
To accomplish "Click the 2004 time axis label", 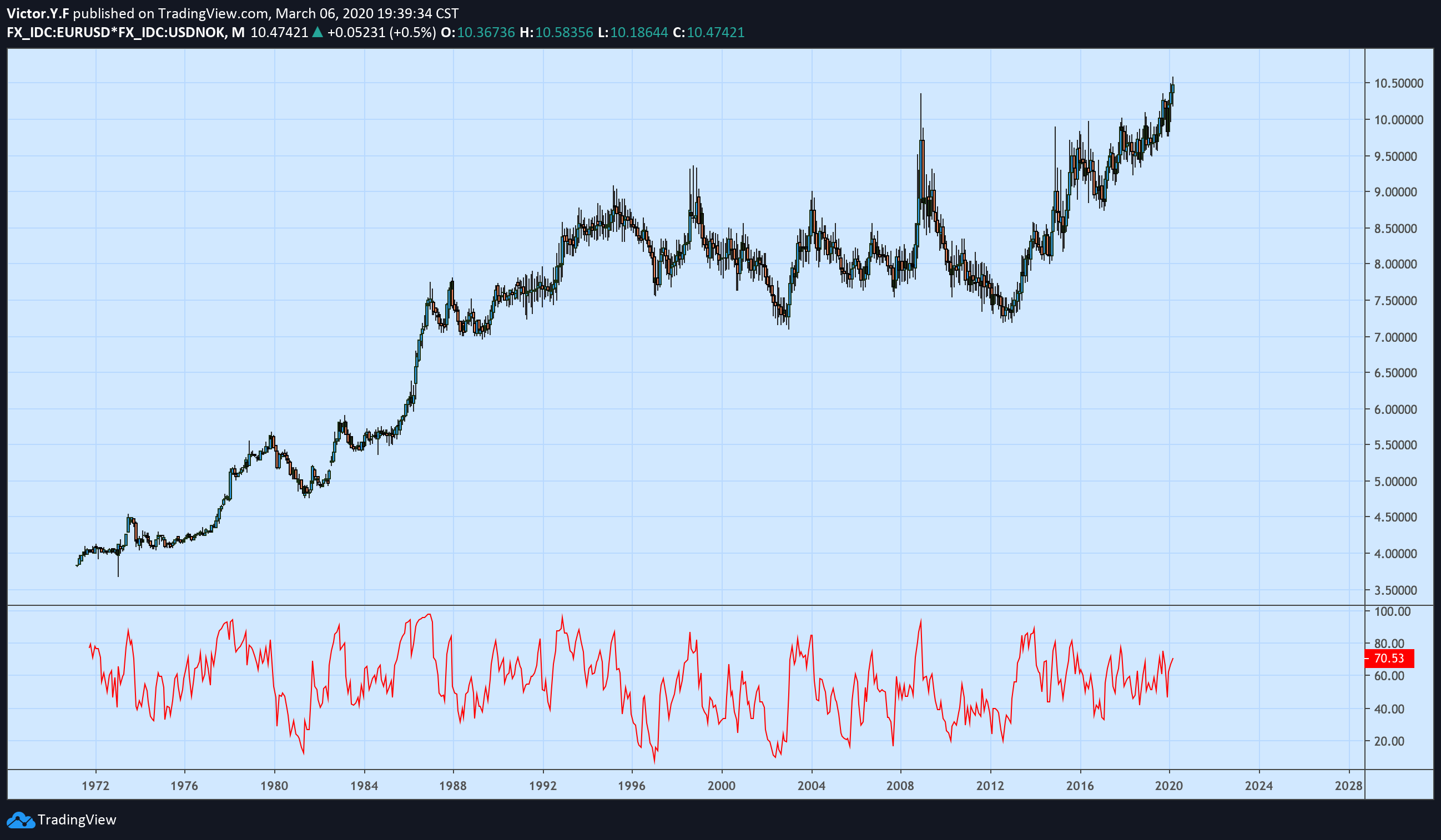I will click(812, 786).
